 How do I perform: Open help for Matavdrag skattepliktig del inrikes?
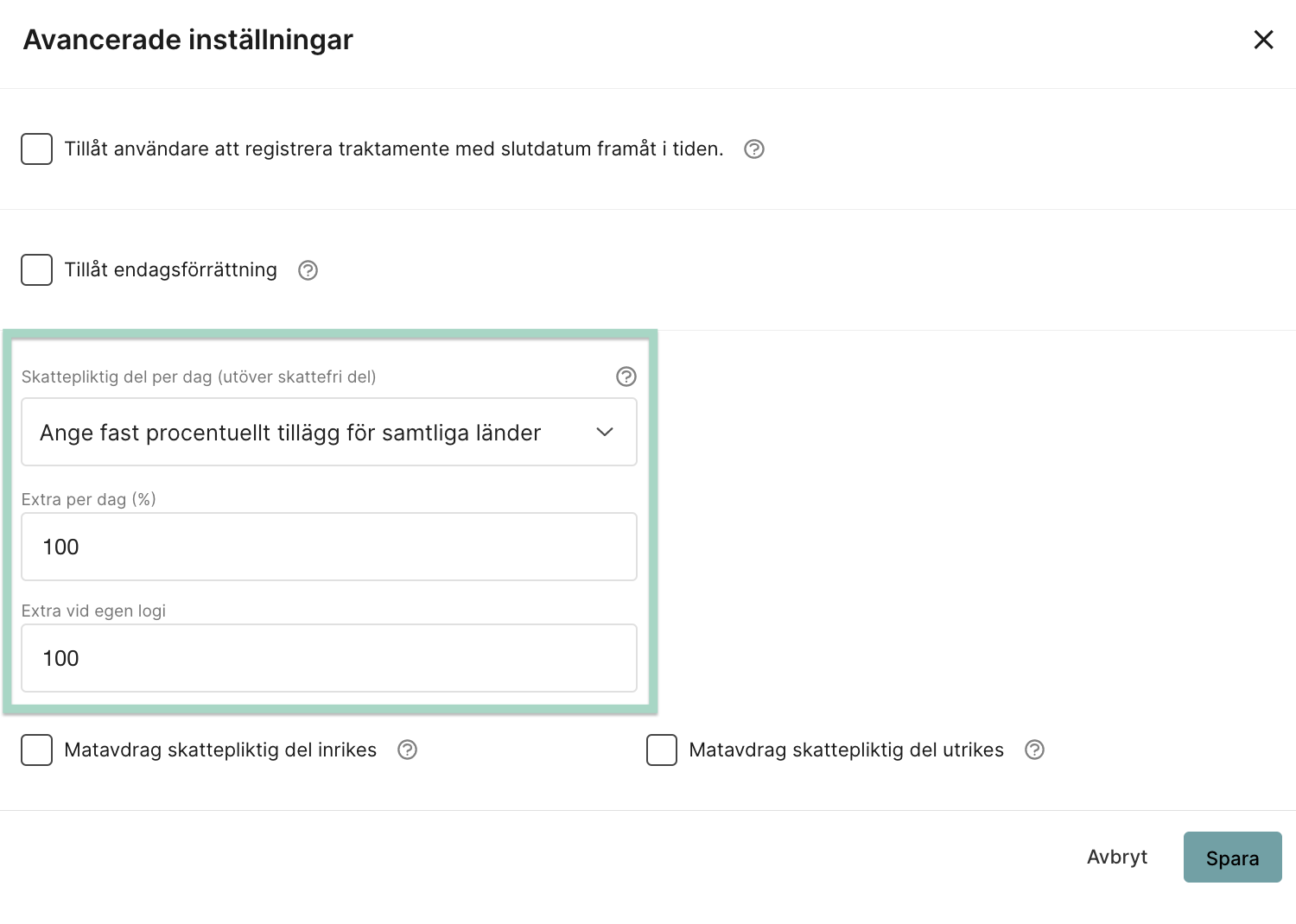(408, 750)
